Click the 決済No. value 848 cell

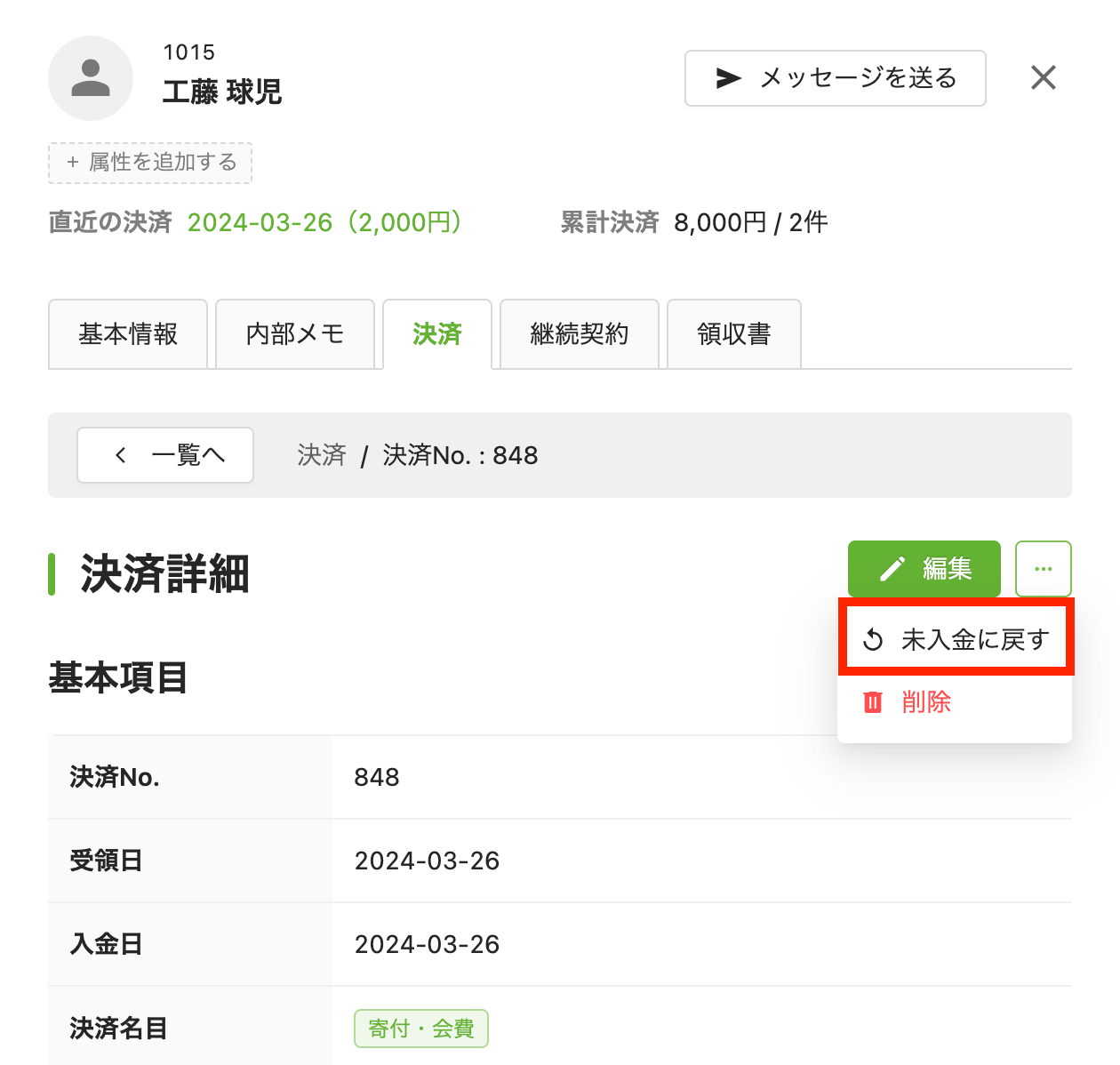tap(702, 777)
